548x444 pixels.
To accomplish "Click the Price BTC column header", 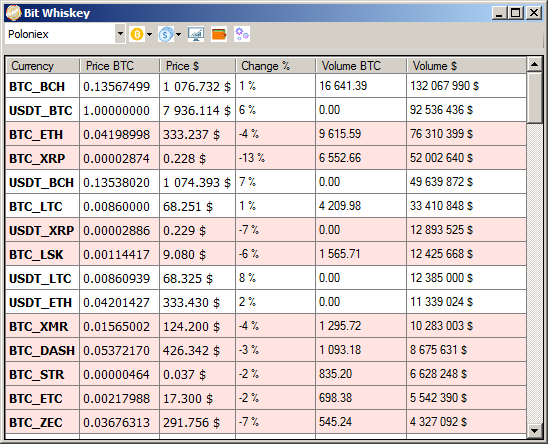I will tap(120, 66).
